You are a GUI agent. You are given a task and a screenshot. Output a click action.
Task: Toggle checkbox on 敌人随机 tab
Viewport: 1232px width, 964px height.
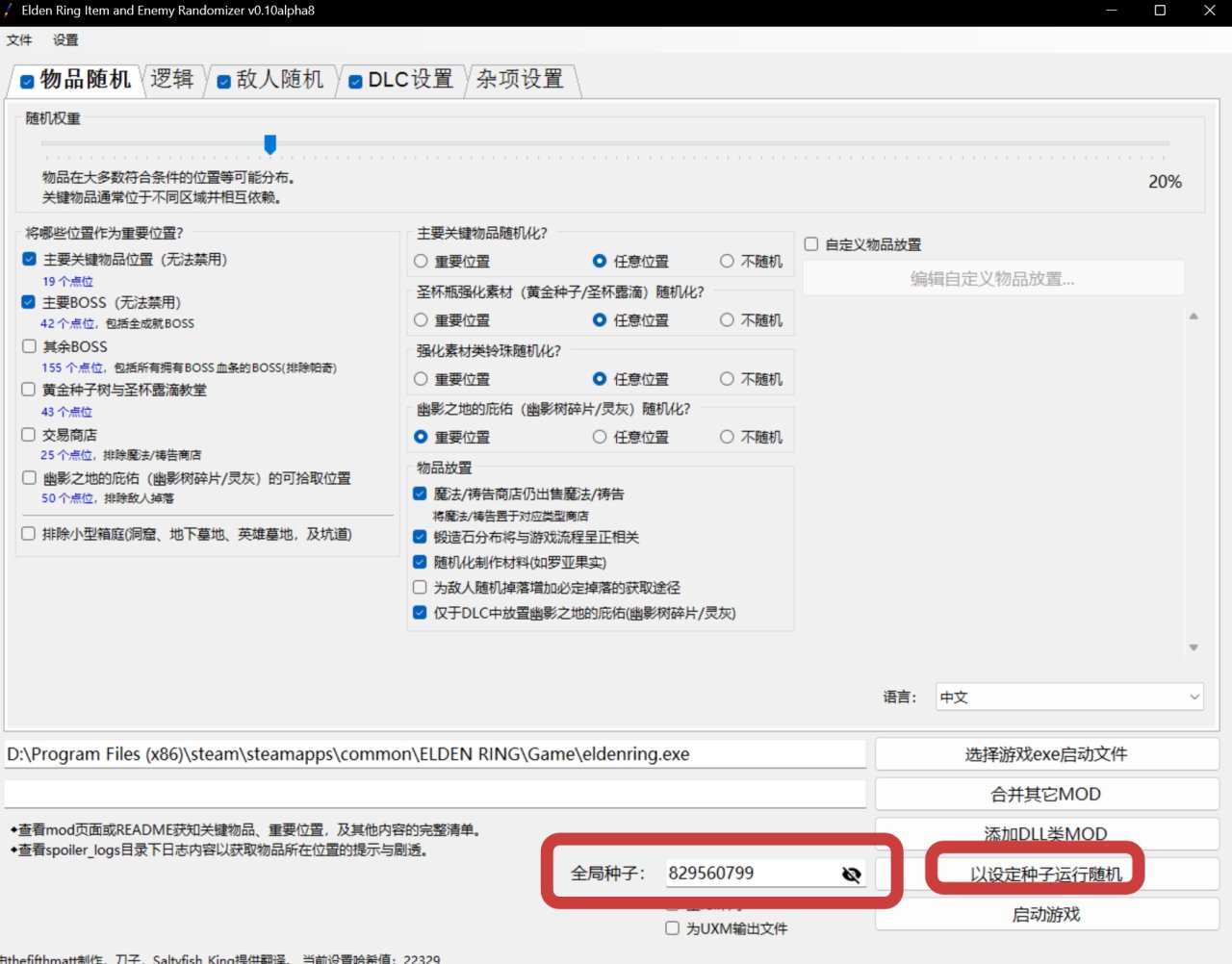point(223,82)
